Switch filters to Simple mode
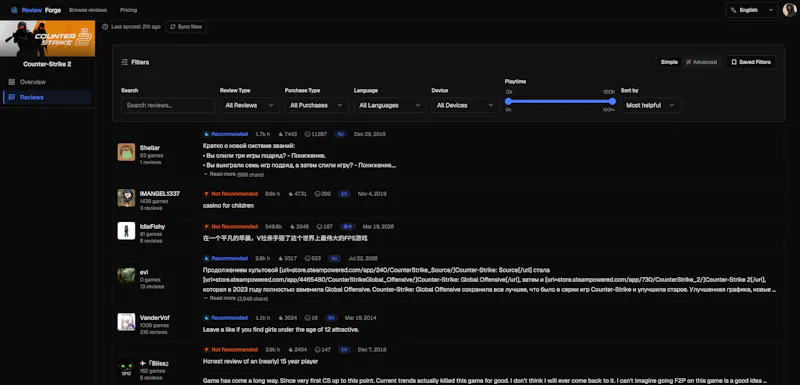 tap(669, 62)
